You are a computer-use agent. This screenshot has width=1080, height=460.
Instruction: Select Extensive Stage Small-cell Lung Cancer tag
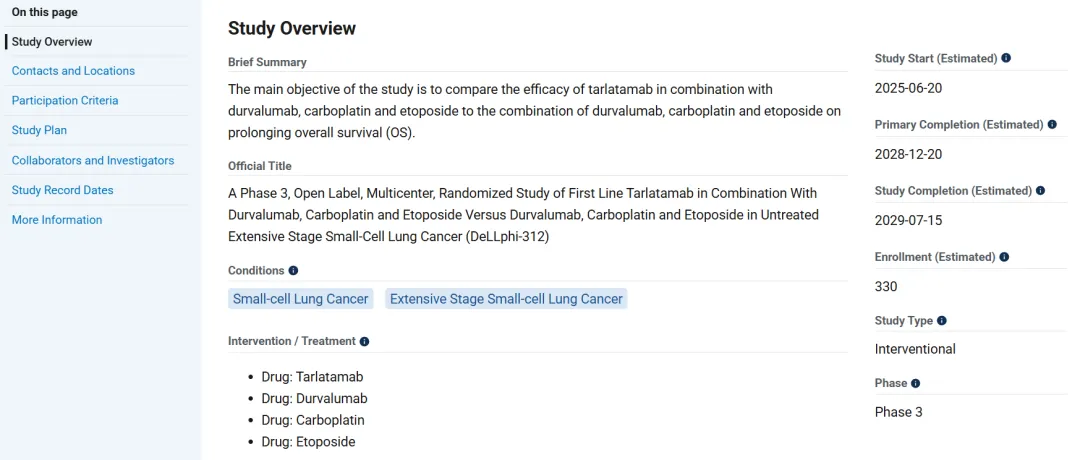coord(506,299)
